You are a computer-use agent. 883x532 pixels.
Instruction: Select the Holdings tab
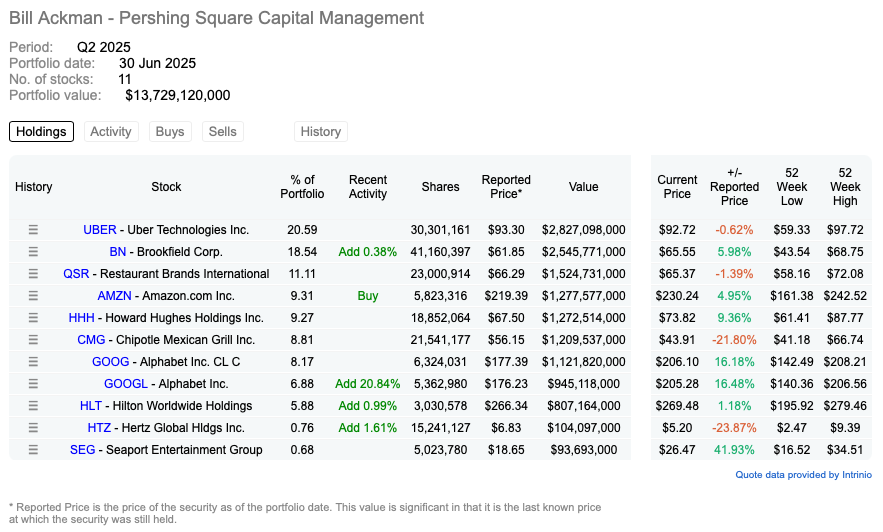point(41,132)
